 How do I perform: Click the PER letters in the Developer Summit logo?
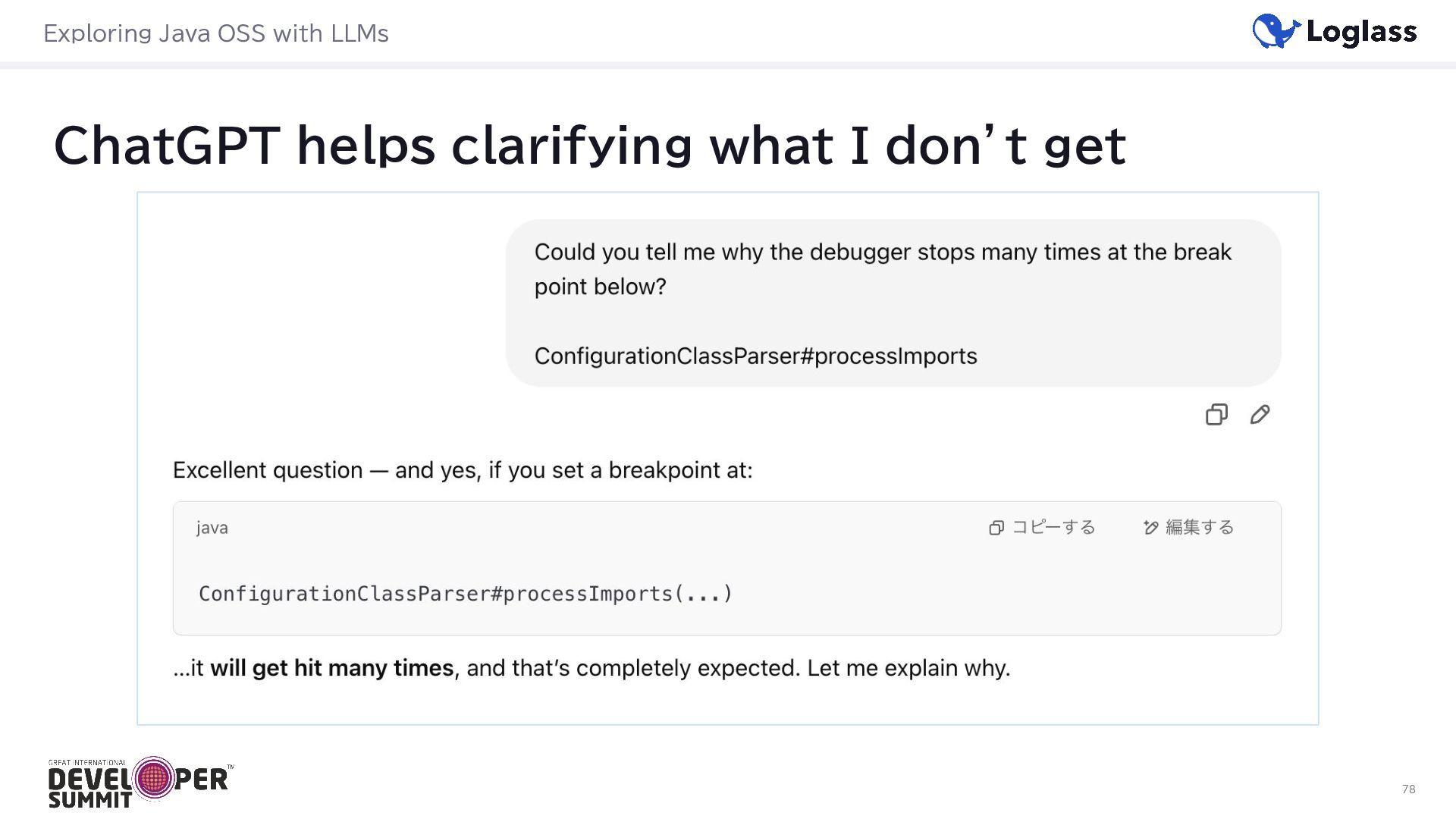tap(201, 780)
